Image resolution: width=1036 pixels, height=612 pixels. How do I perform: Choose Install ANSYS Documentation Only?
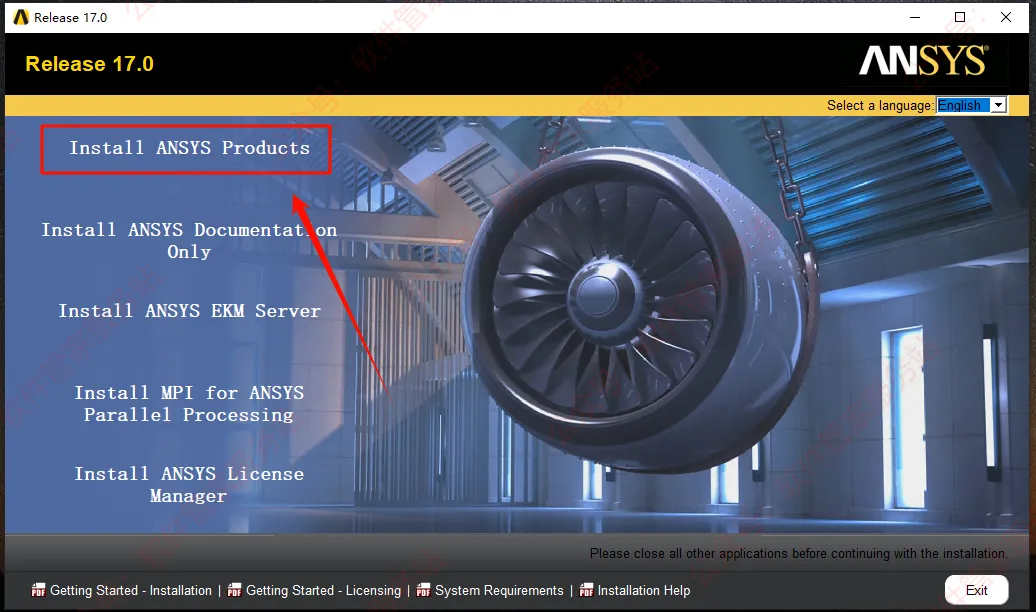189,241
